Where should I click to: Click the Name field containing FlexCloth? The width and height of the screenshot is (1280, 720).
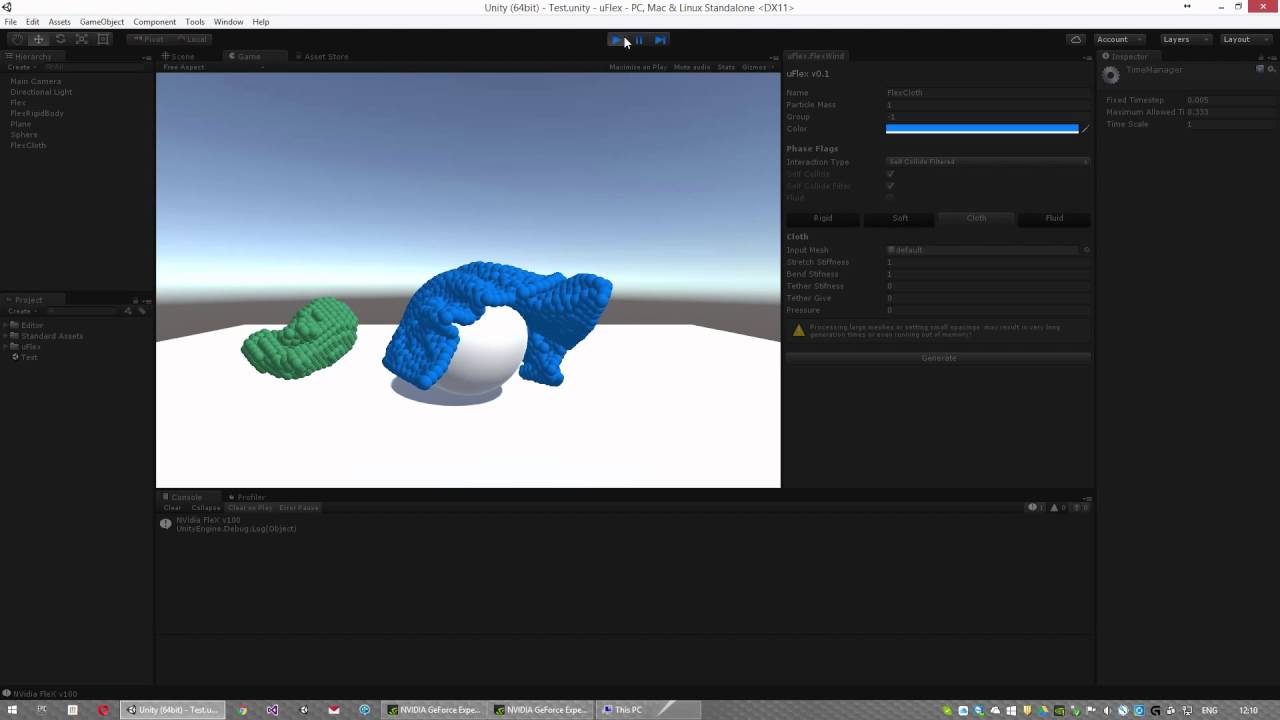988,93
